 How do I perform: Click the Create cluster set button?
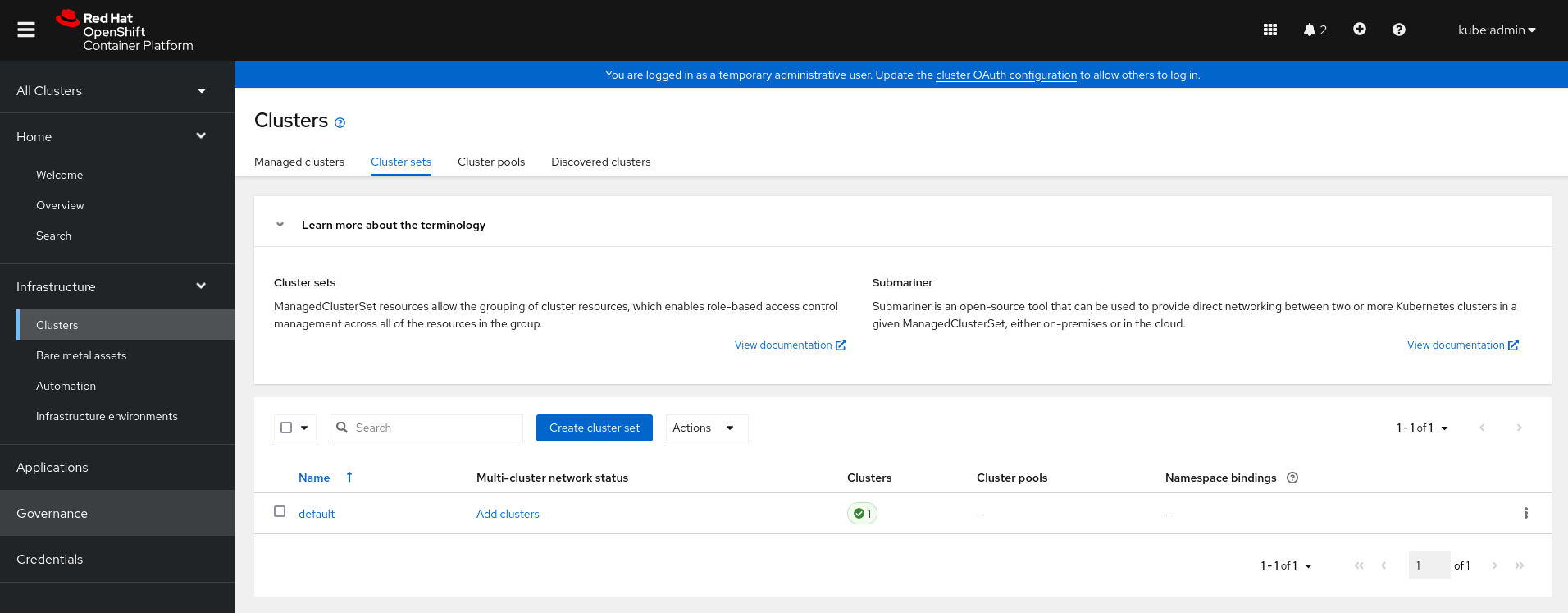(x=594, y=428)
